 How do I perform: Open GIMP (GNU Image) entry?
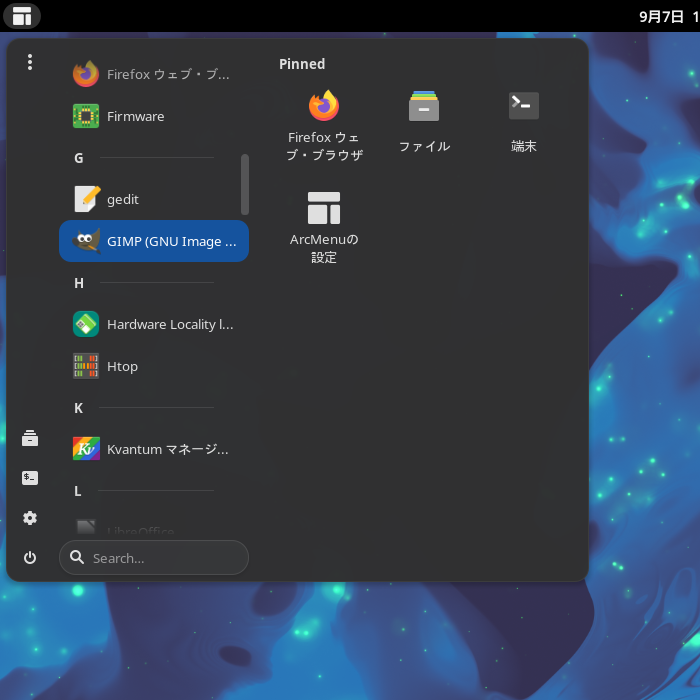click(x=154, y=241)
